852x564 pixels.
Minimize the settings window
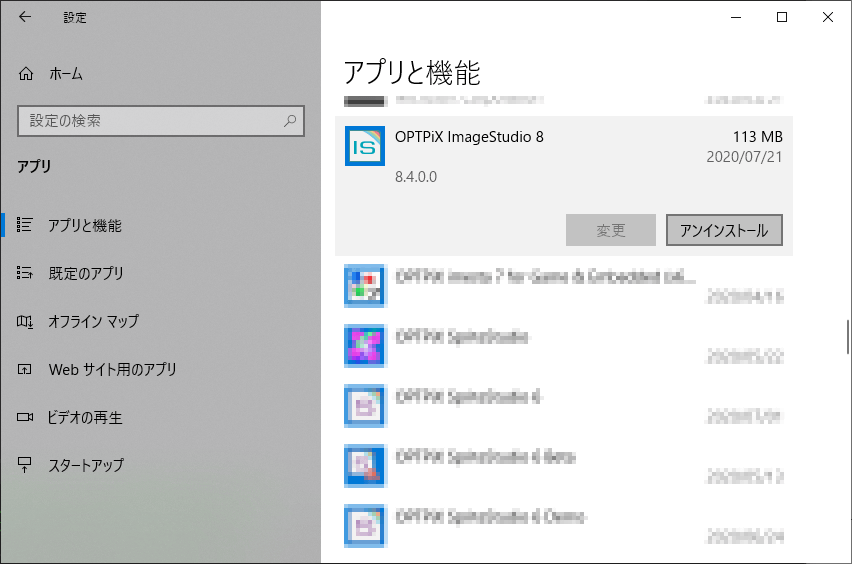736,17
